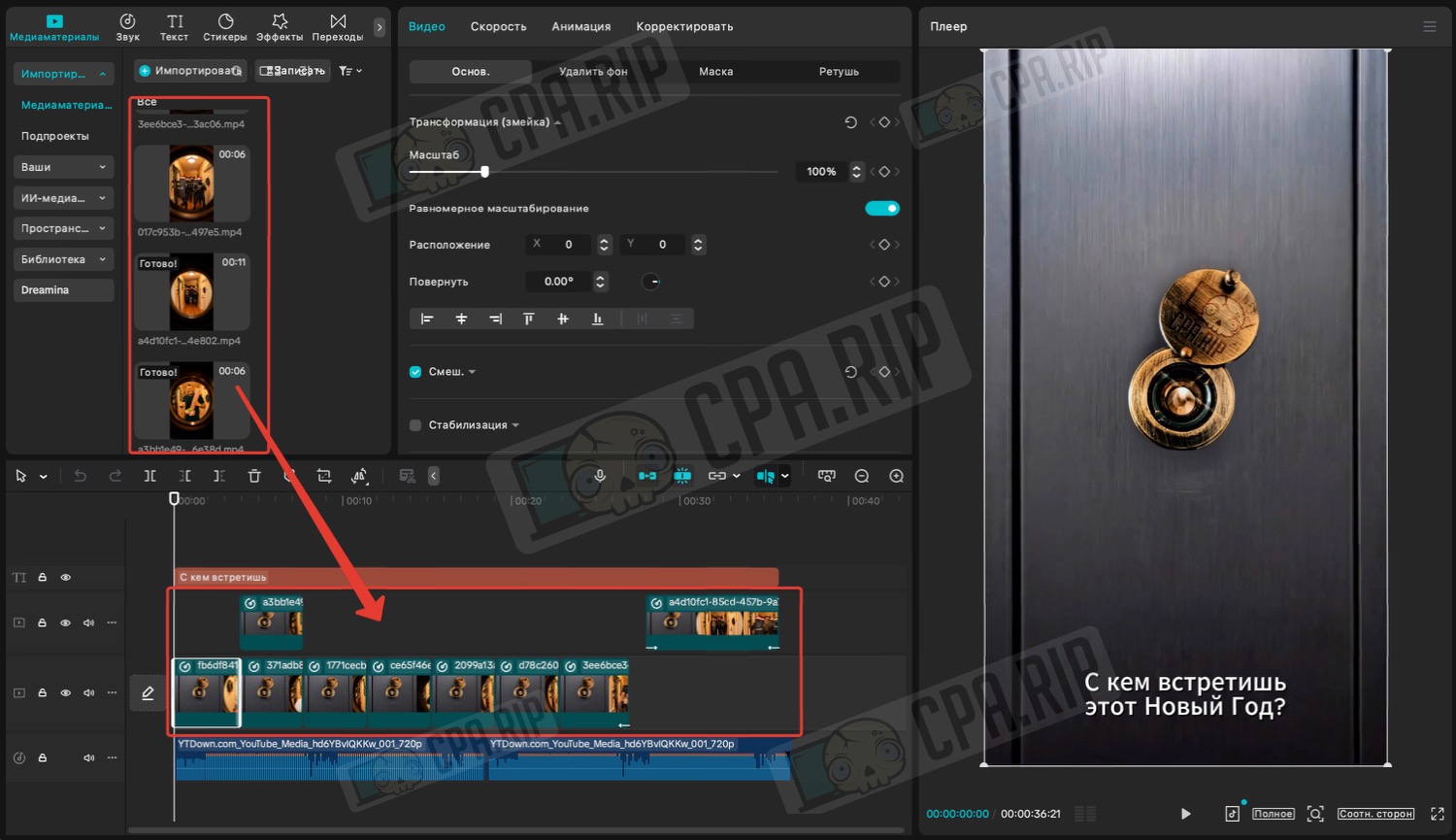Delete the selected clip with trash icon
The height and width of the screenshot is (840, 1456).
tap(254, 476)
